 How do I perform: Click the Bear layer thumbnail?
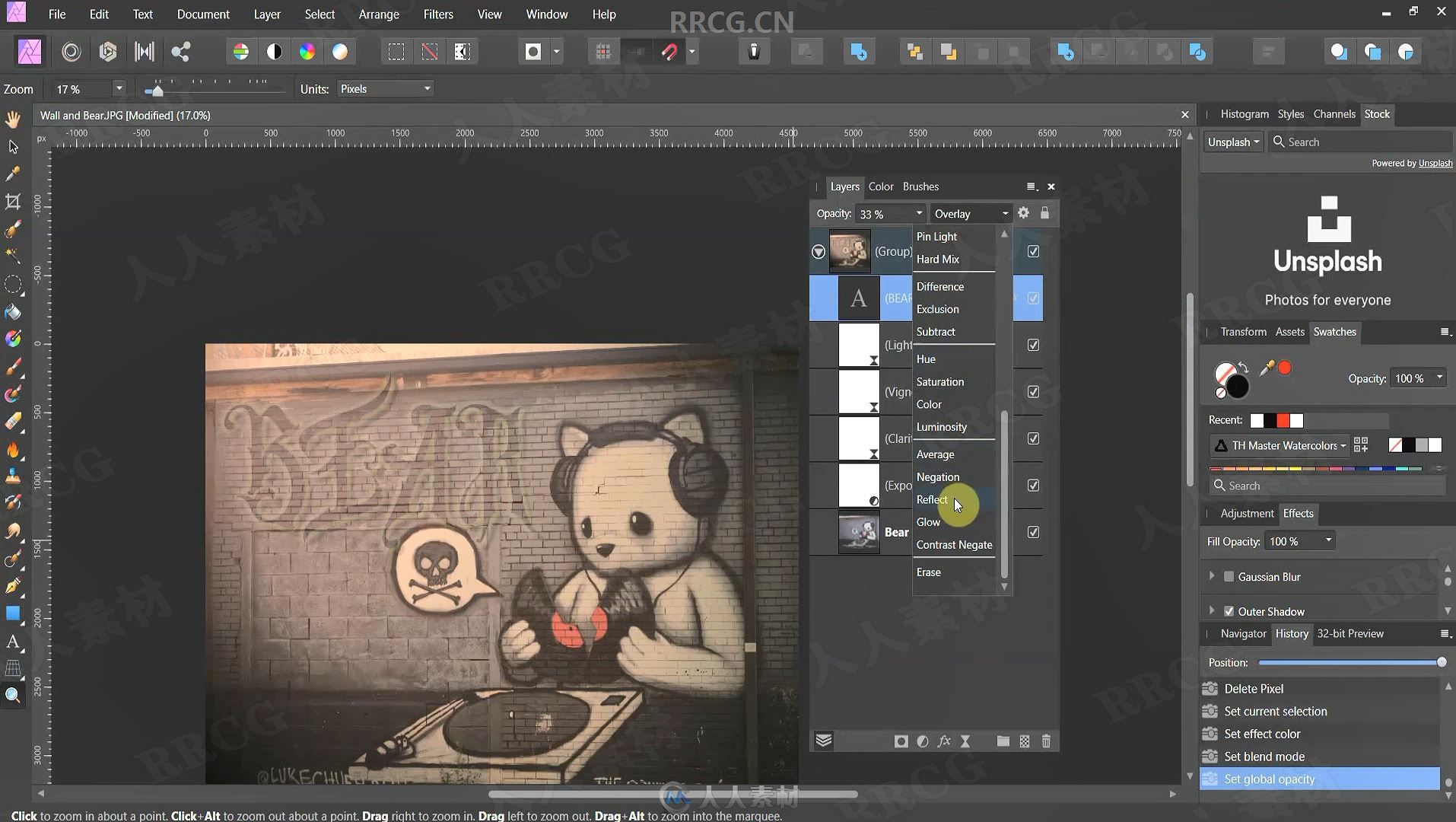tap(859, 532)
